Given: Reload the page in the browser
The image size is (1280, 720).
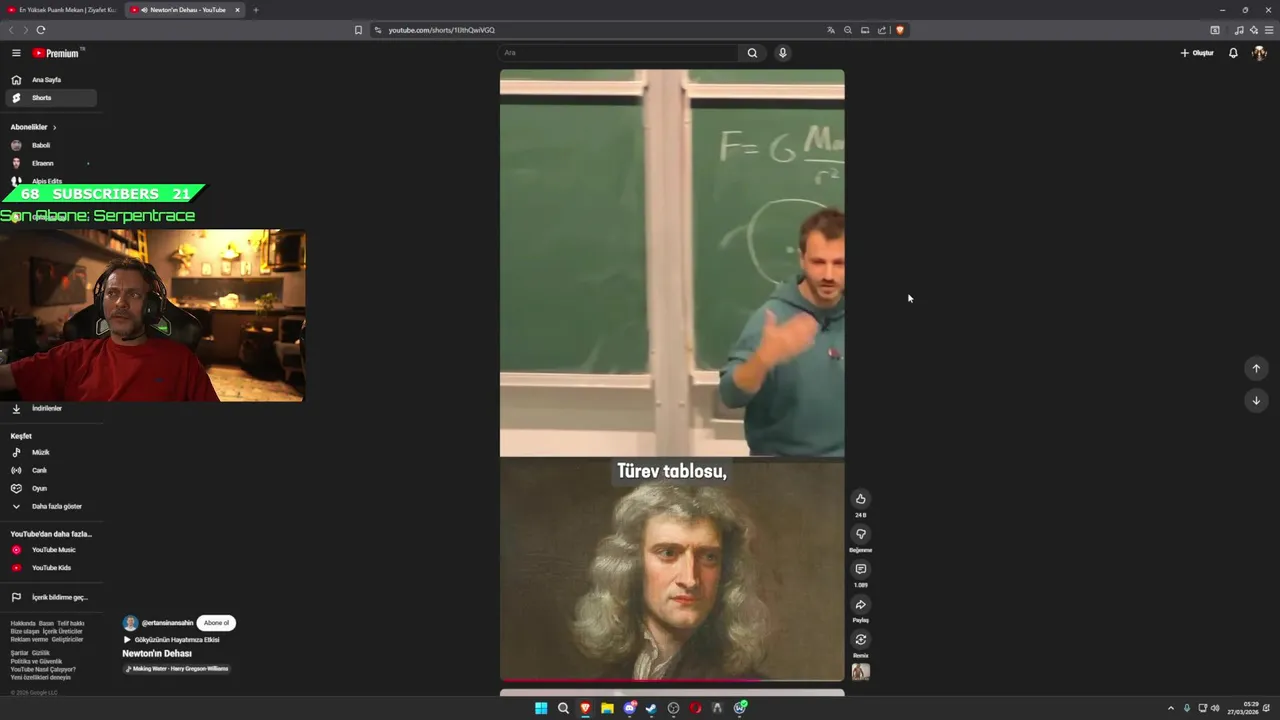Looking at the screenshot, I should pyautogui.click(x=41, y=30).
